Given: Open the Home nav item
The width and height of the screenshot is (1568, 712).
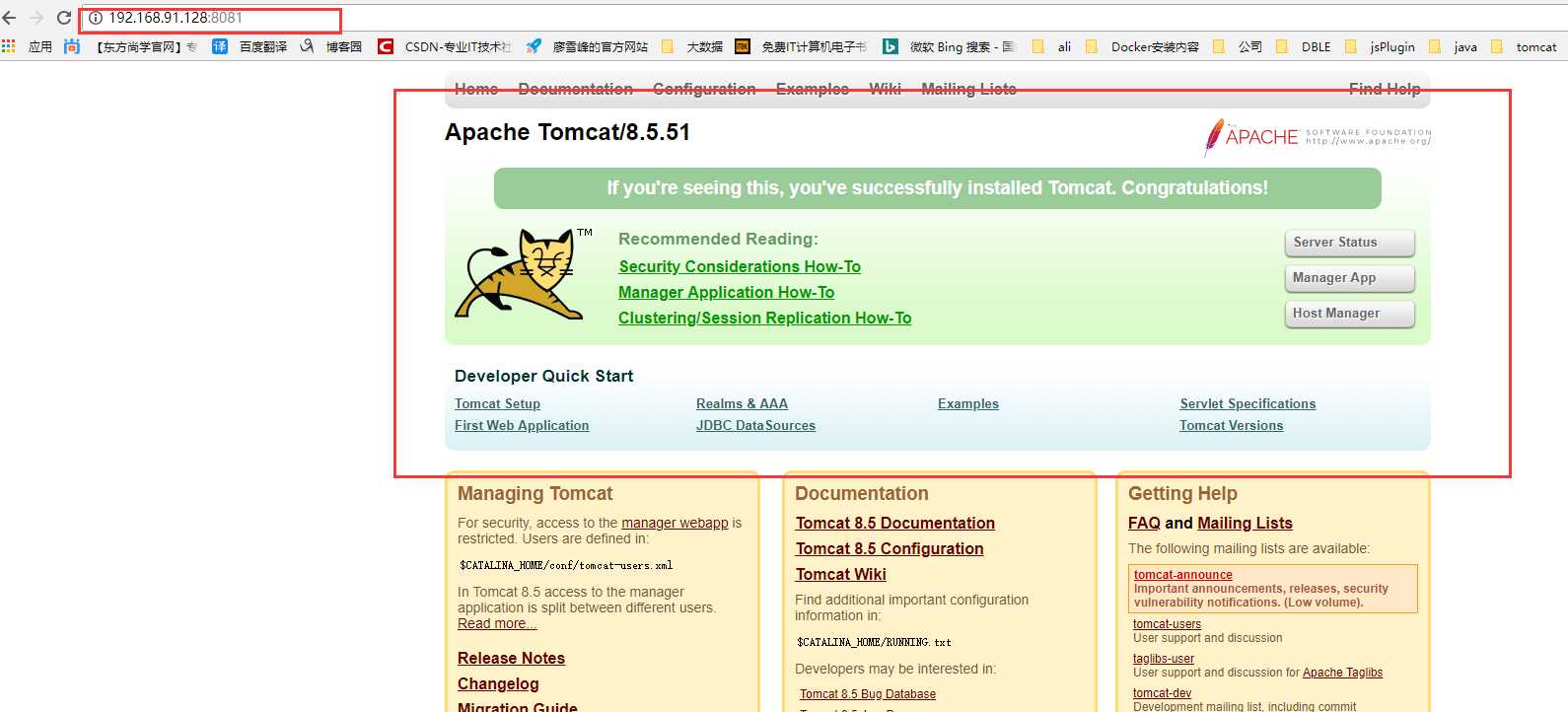Looking at the screenshot, I should pyautogui.click(x=476, y=89).
